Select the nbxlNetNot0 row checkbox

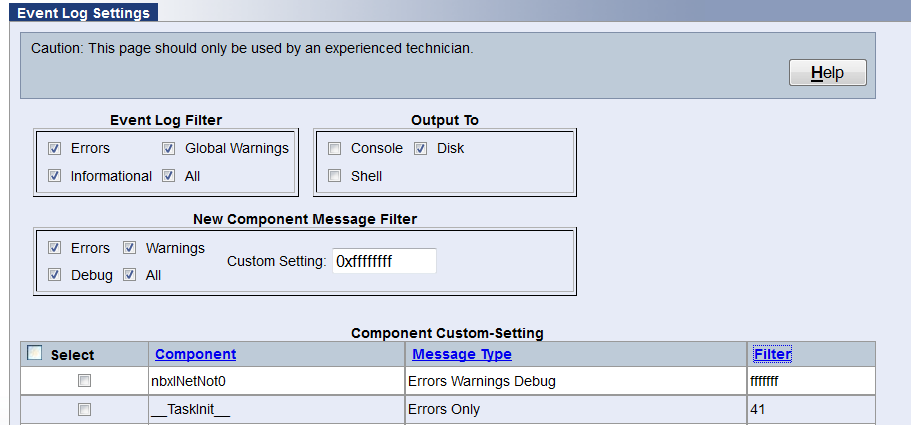pos(85,381)
